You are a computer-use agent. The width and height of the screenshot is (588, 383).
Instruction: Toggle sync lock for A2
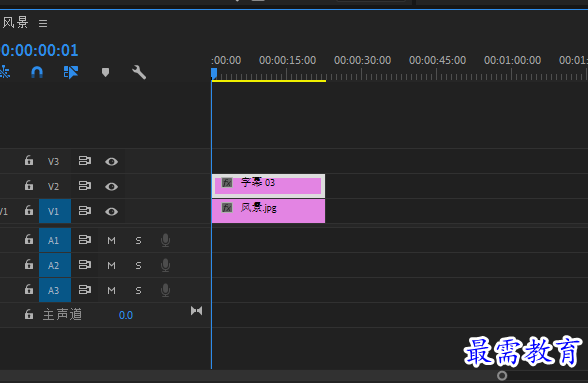pyautogui.click(x=85, y=264)
